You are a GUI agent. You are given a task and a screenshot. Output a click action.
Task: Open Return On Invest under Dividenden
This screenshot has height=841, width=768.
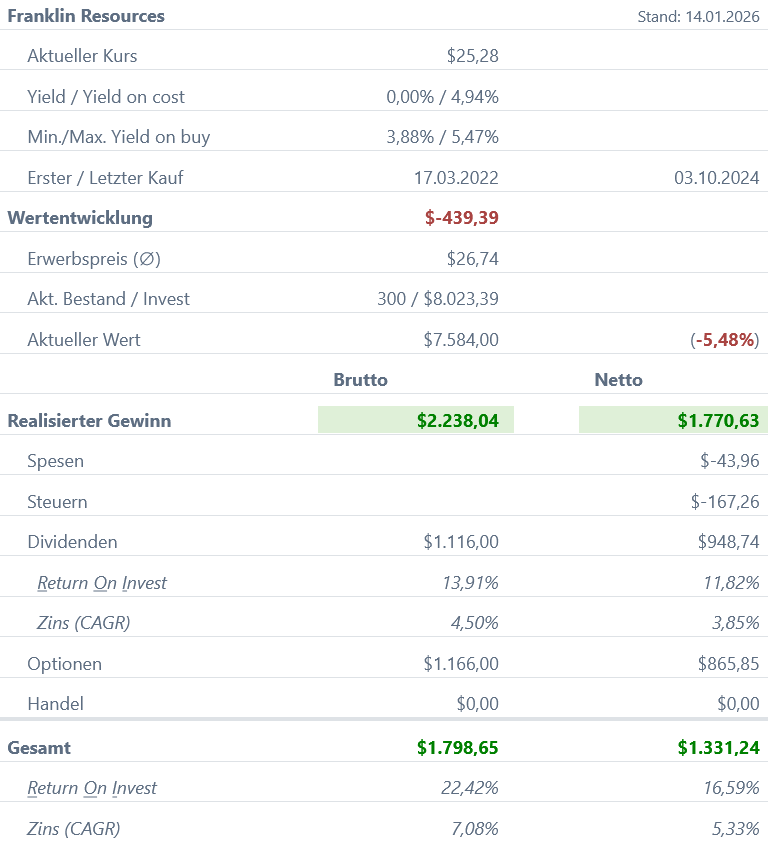[x=102, y=583]
